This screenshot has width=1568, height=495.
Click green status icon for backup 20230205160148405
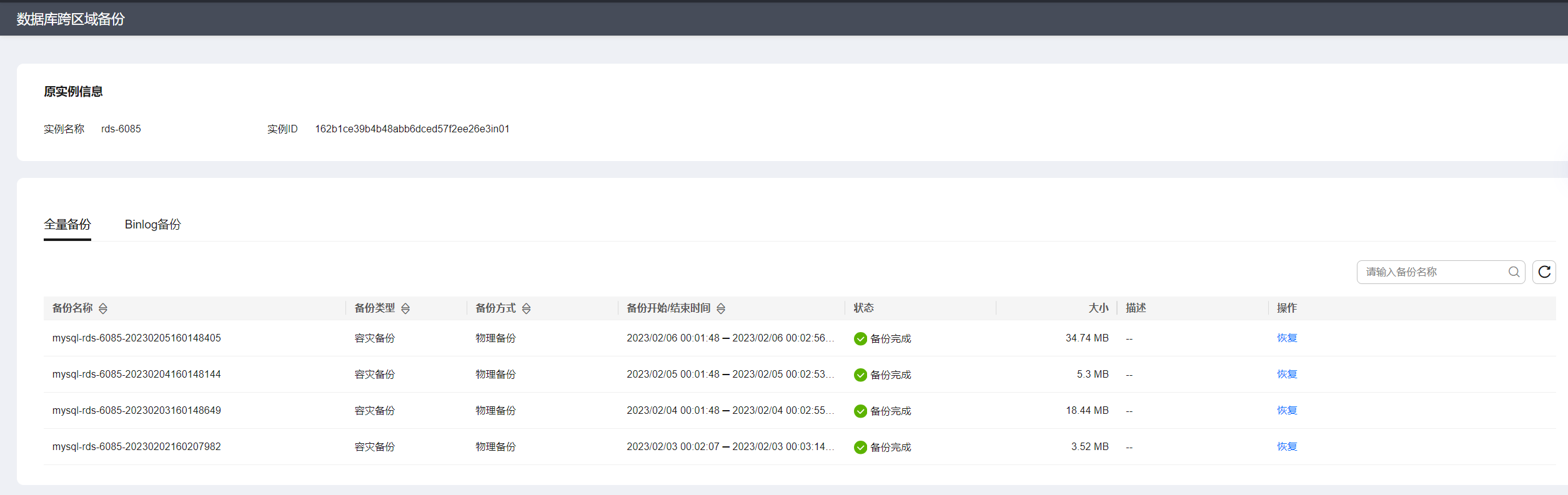pyautogui.click(x=860, y=339)
